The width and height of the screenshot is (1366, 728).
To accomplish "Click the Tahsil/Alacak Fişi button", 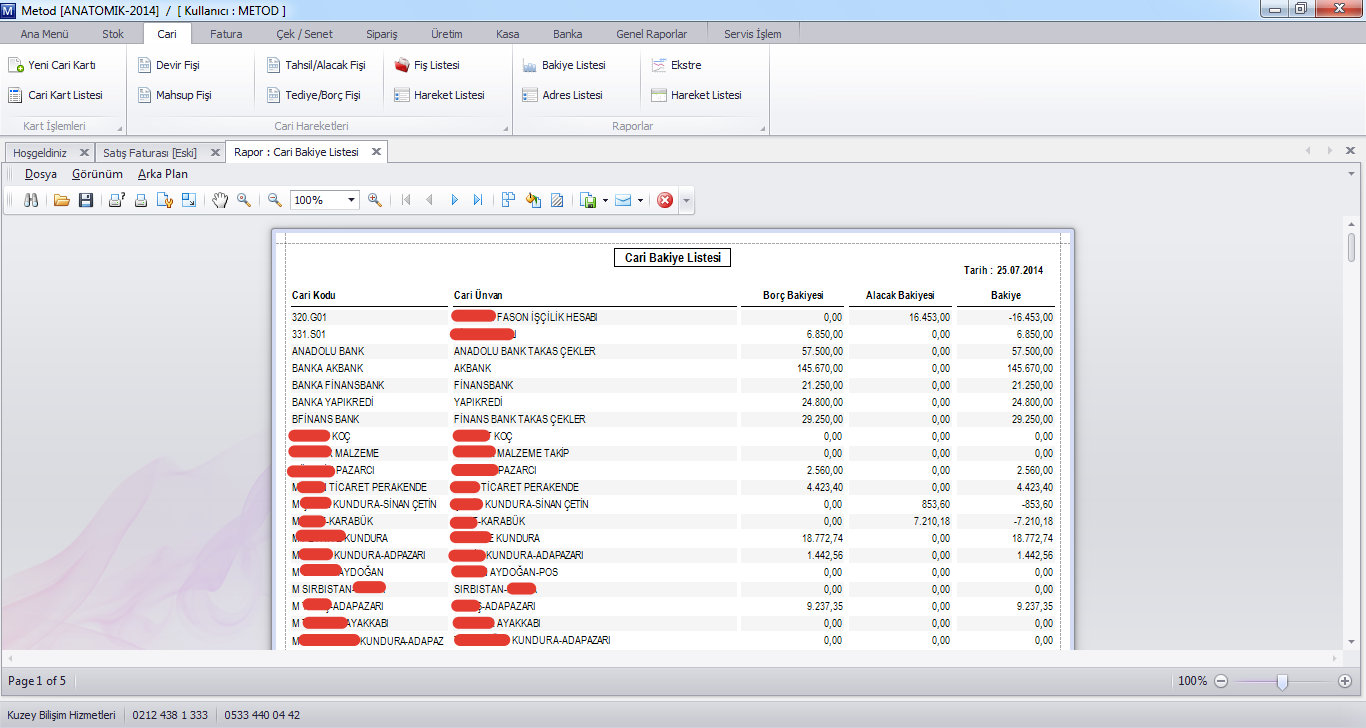I will tap(317, 65).
